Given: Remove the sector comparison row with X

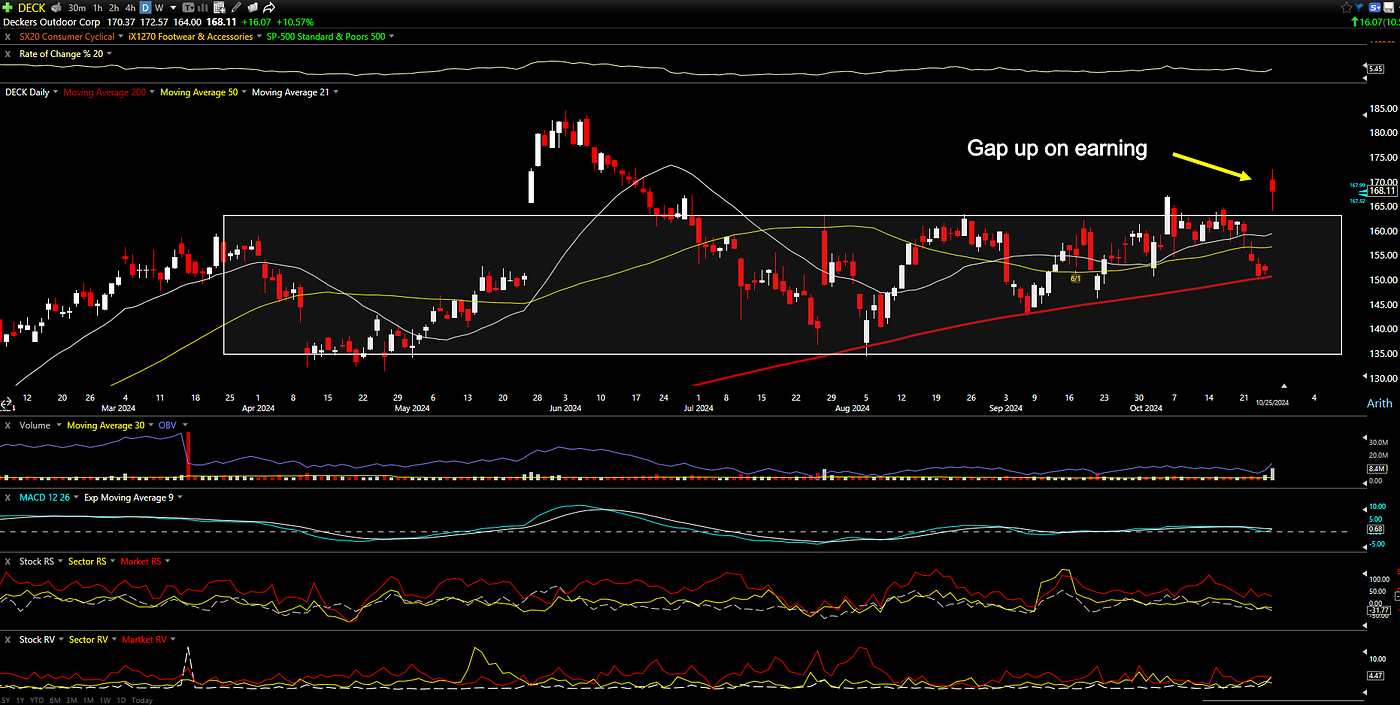Looking at the screenshot, I should coord(7,37).
